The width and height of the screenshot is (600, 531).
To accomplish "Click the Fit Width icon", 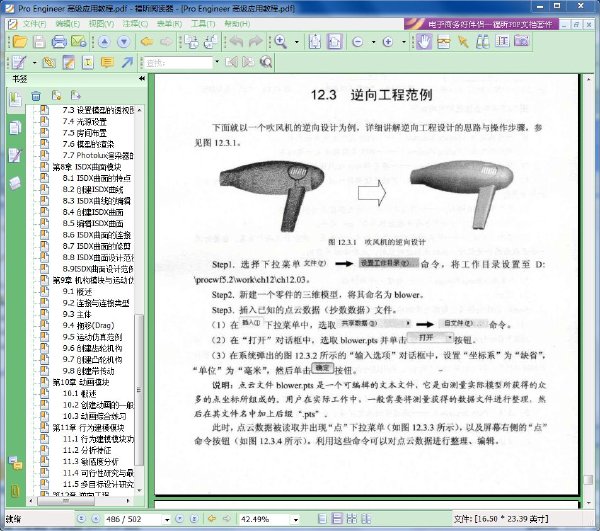I will (x=334, y=42).
